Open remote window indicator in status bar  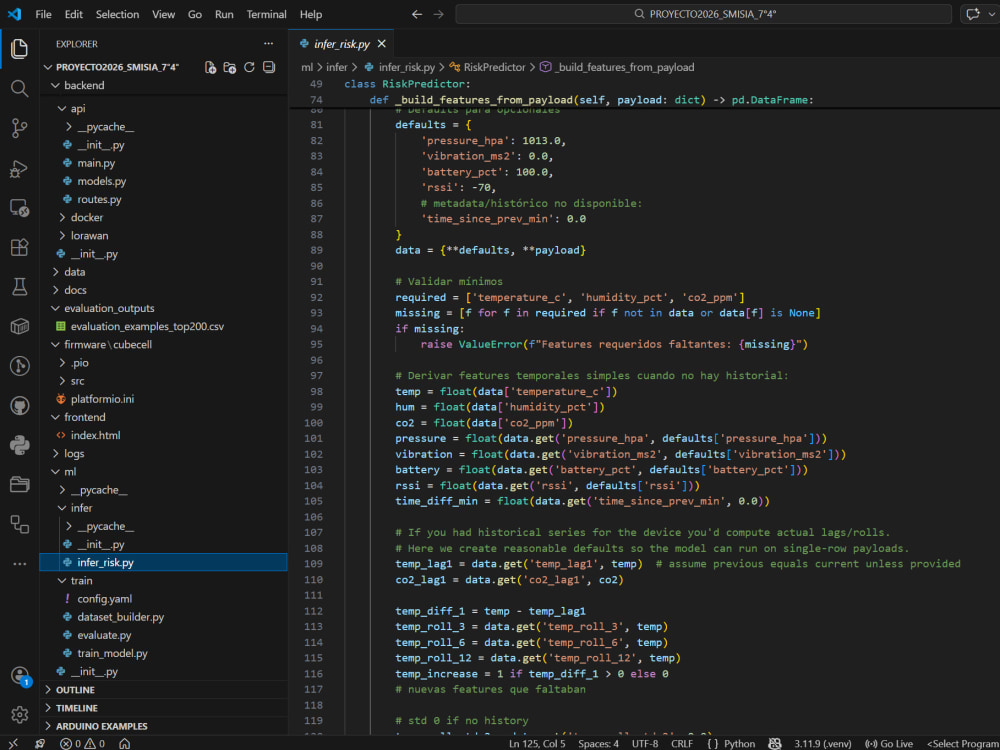click(x=13, y=744)
